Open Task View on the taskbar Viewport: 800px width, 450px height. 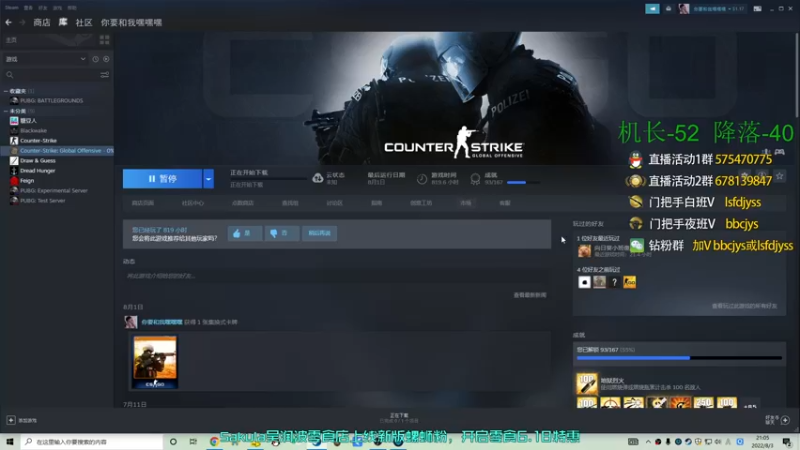(x=193, y=441)
